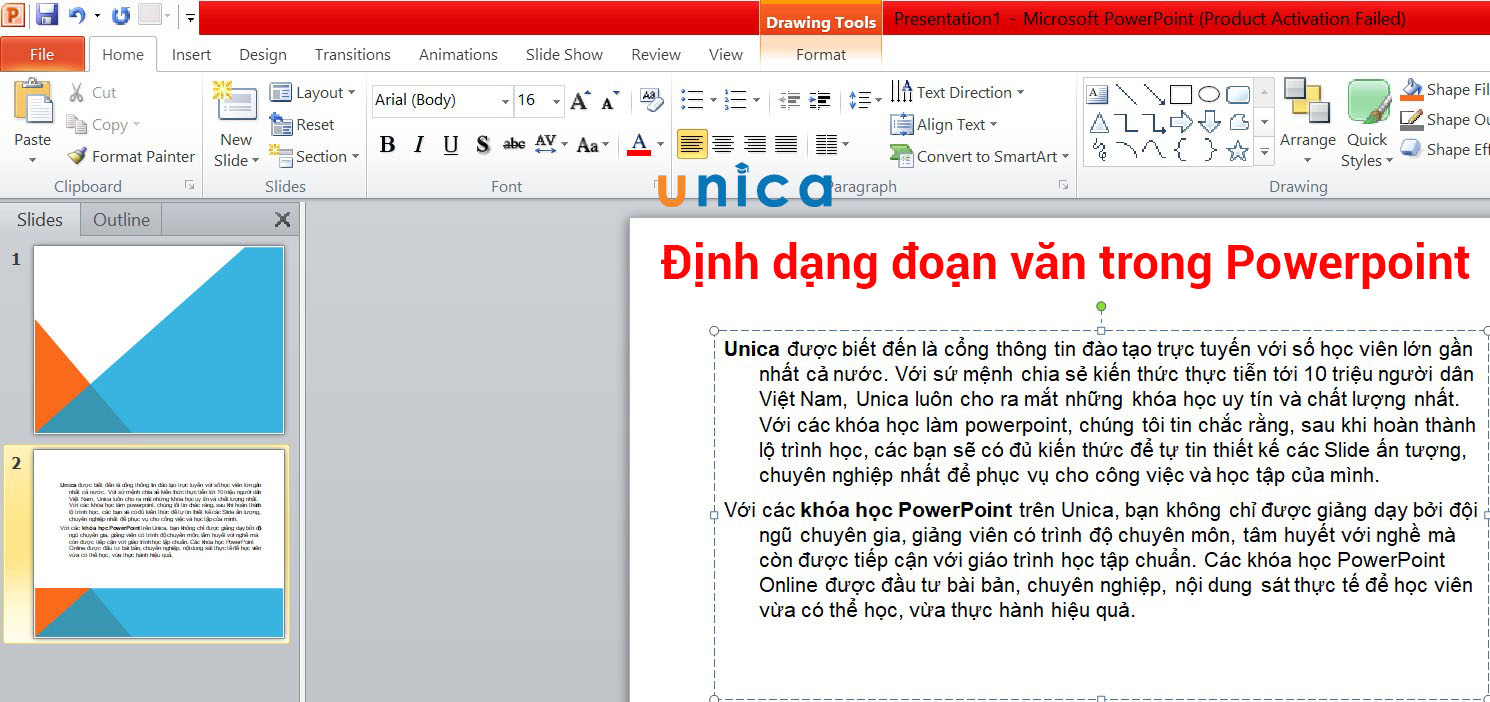Apply text shadow with the S icon
Screen dimensions: 1490x702
tap(482, 145)
